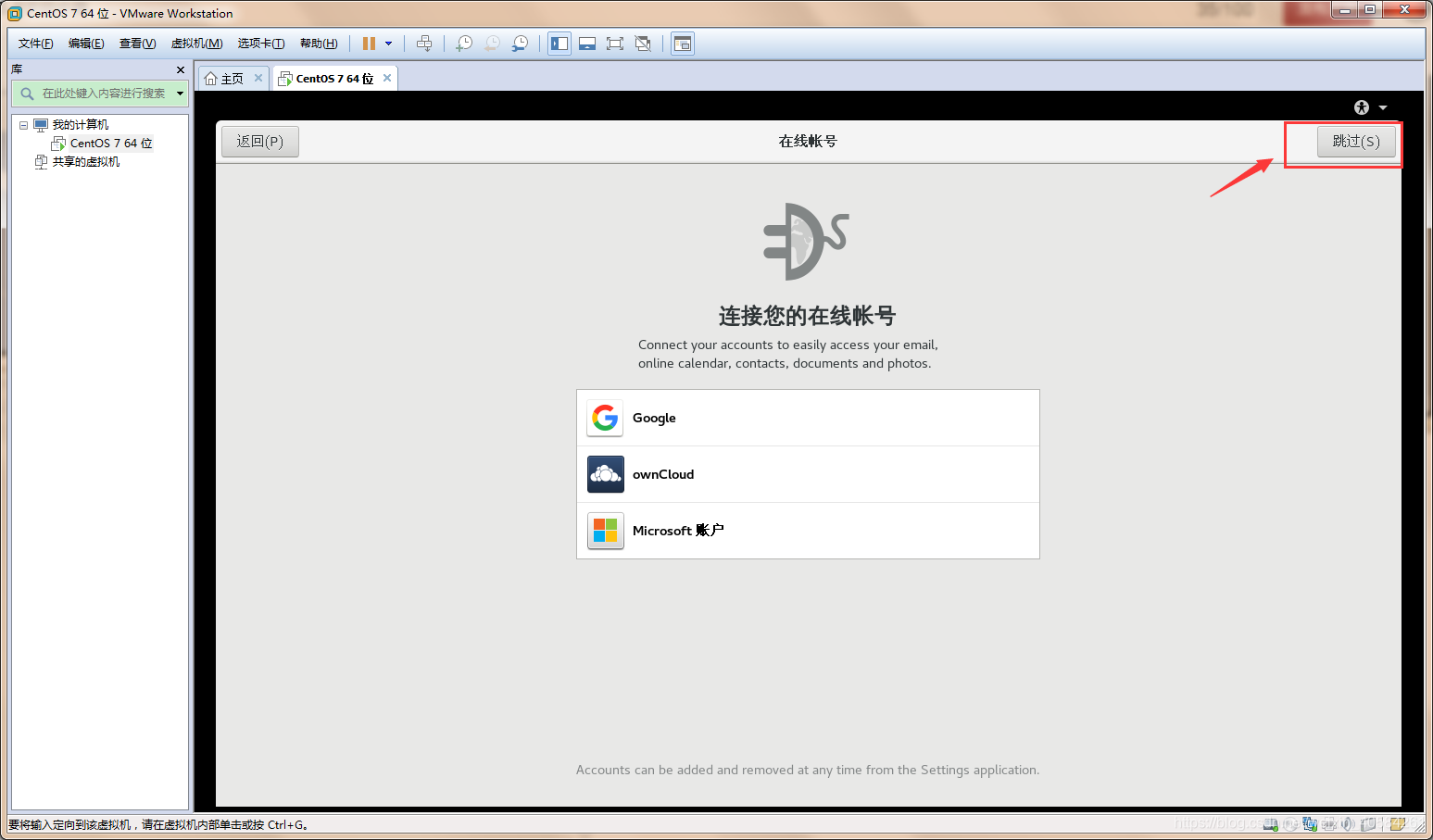Screen dimensions: 1433x840
Task: Click the revert to snapshot icon
Action: pyautogui.click(x=492, y=44)
